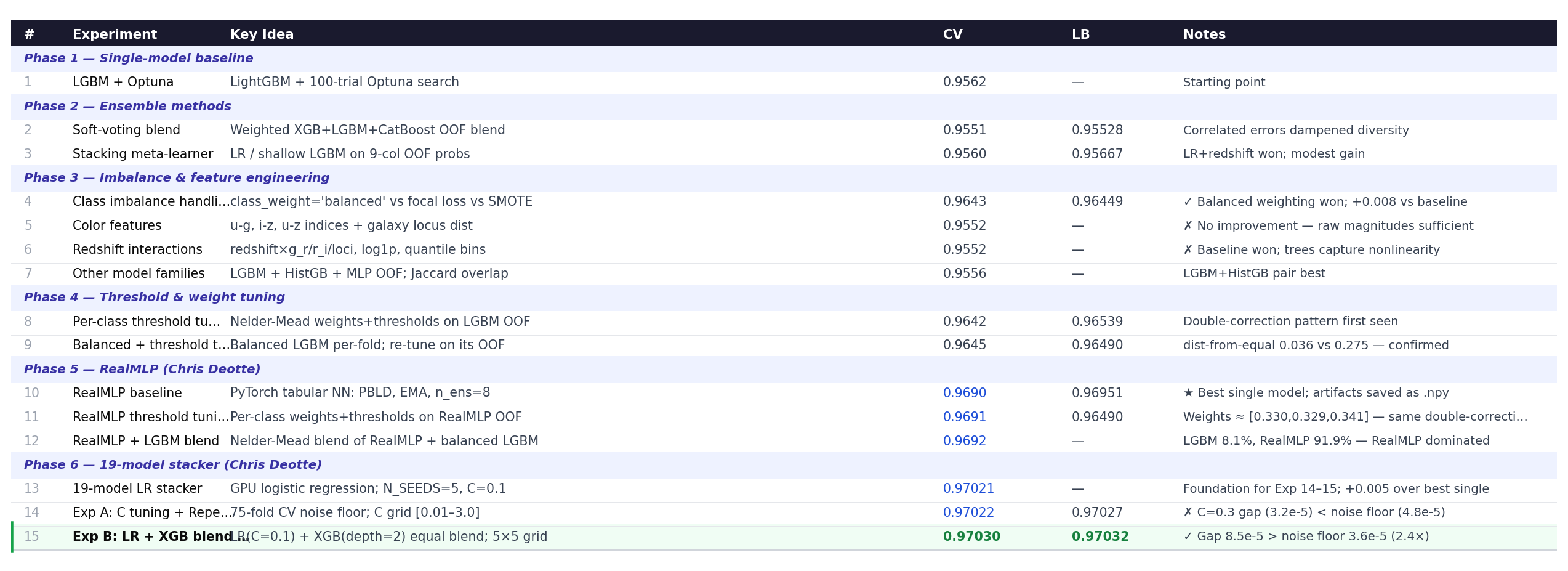
Task: Click the LB value 0.95528
Action: click(1097, 130)
